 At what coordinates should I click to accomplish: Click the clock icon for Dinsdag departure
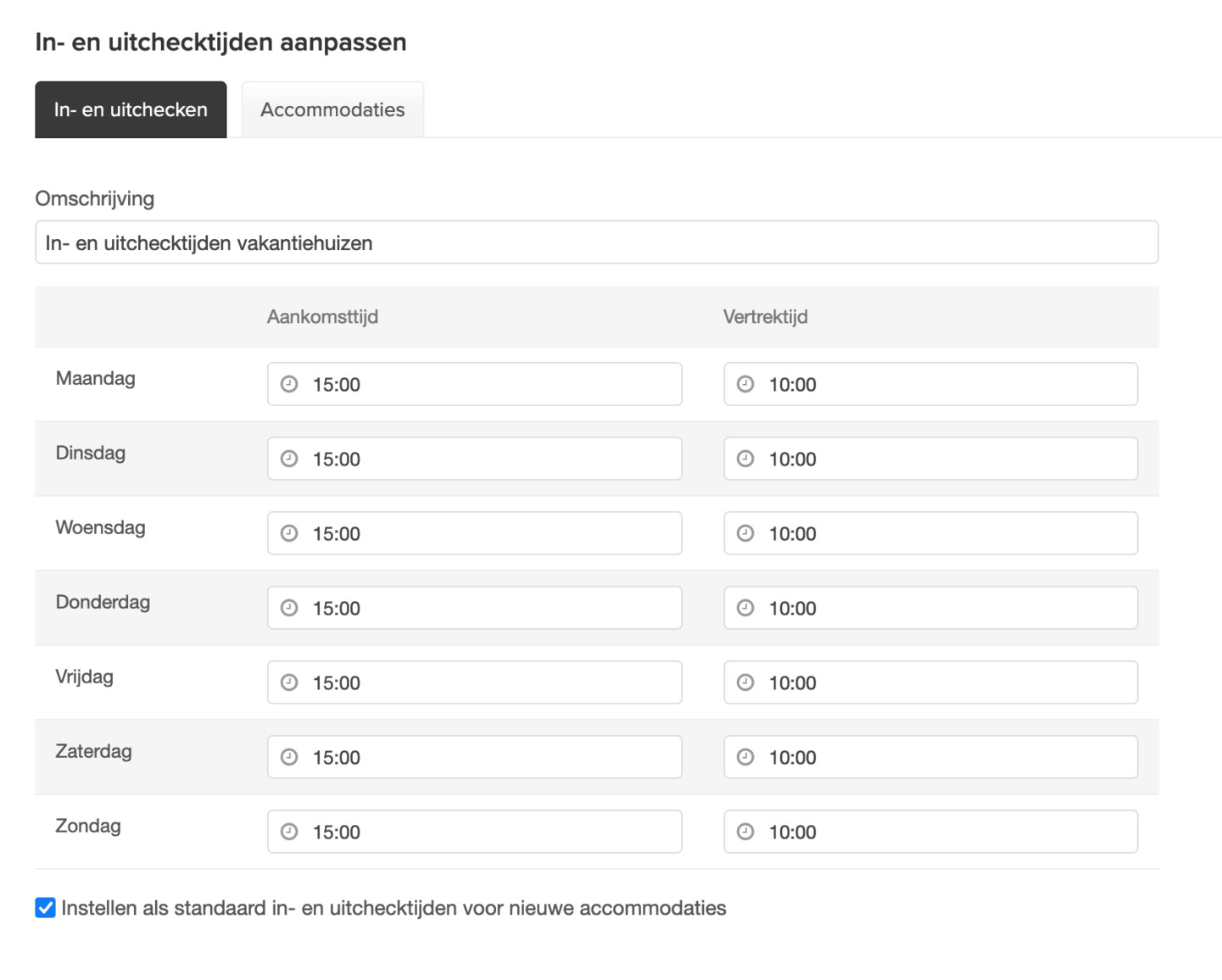coord(745,459)
